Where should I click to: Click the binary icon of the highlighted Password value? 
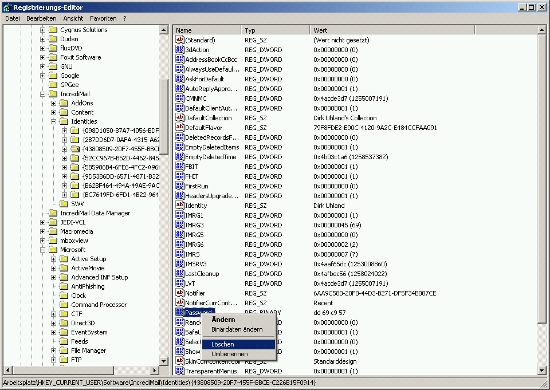point(180,312)
